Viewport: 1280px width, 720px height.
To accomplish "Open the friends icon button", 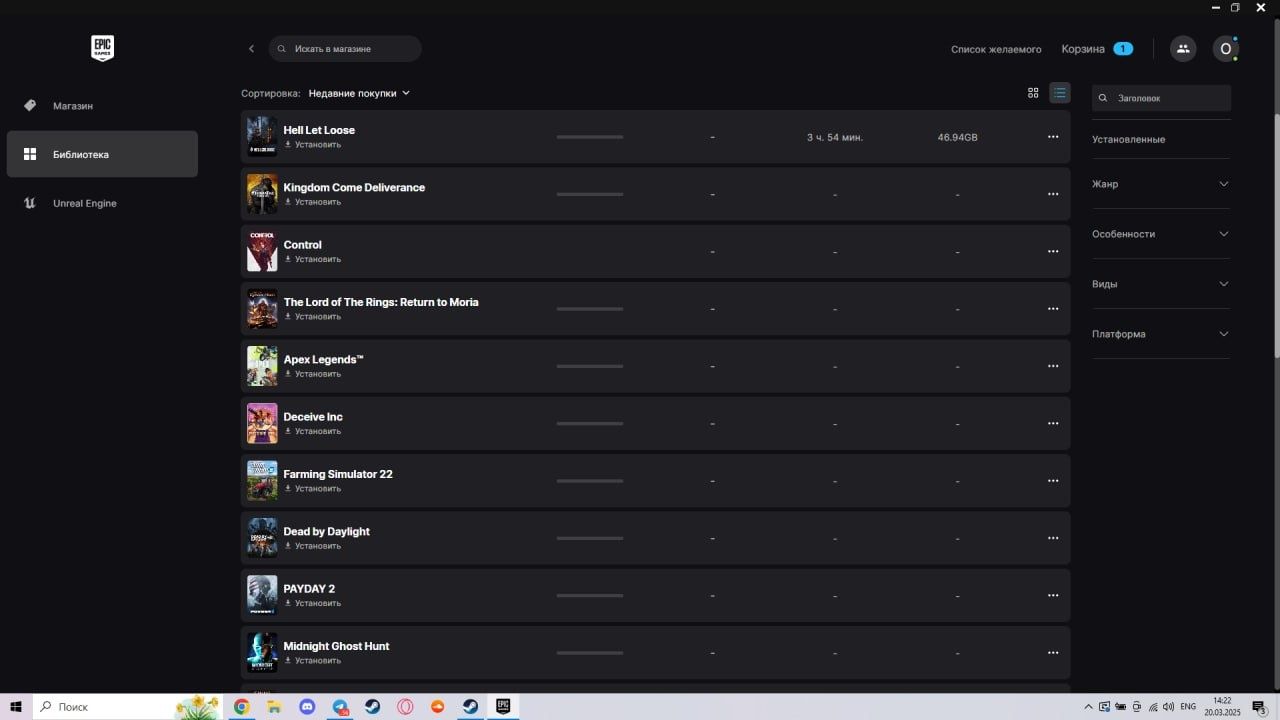I will click(x=1183, y=49).
